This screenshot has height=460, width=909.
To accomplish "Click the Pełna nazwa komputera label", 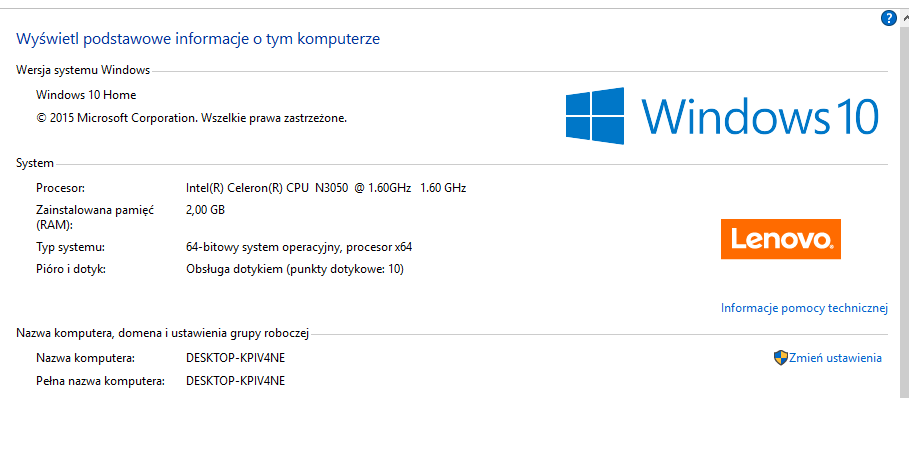I will tap(100, 381).
